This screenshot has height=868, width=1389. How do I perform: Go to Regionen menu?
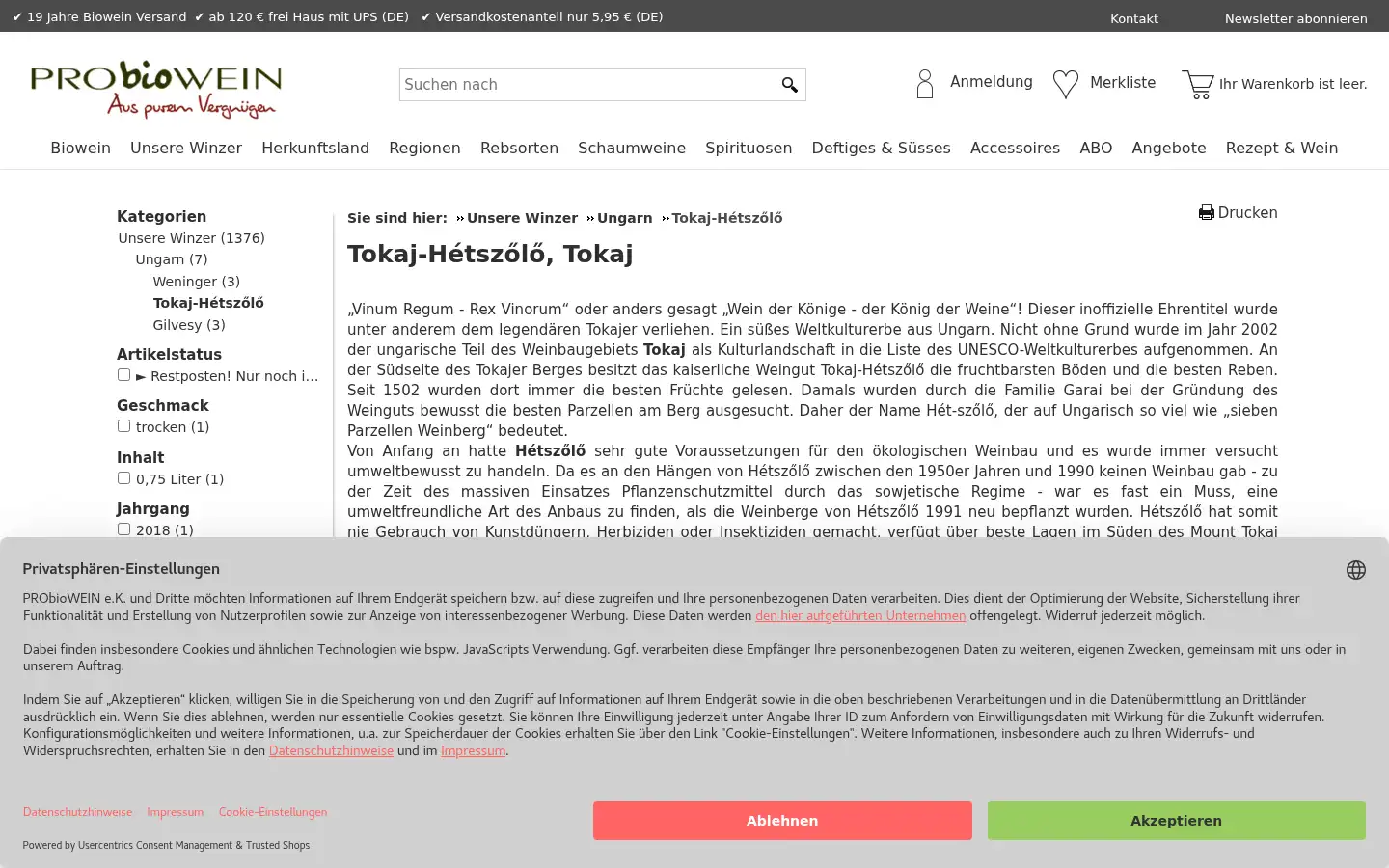pos(424,148)
